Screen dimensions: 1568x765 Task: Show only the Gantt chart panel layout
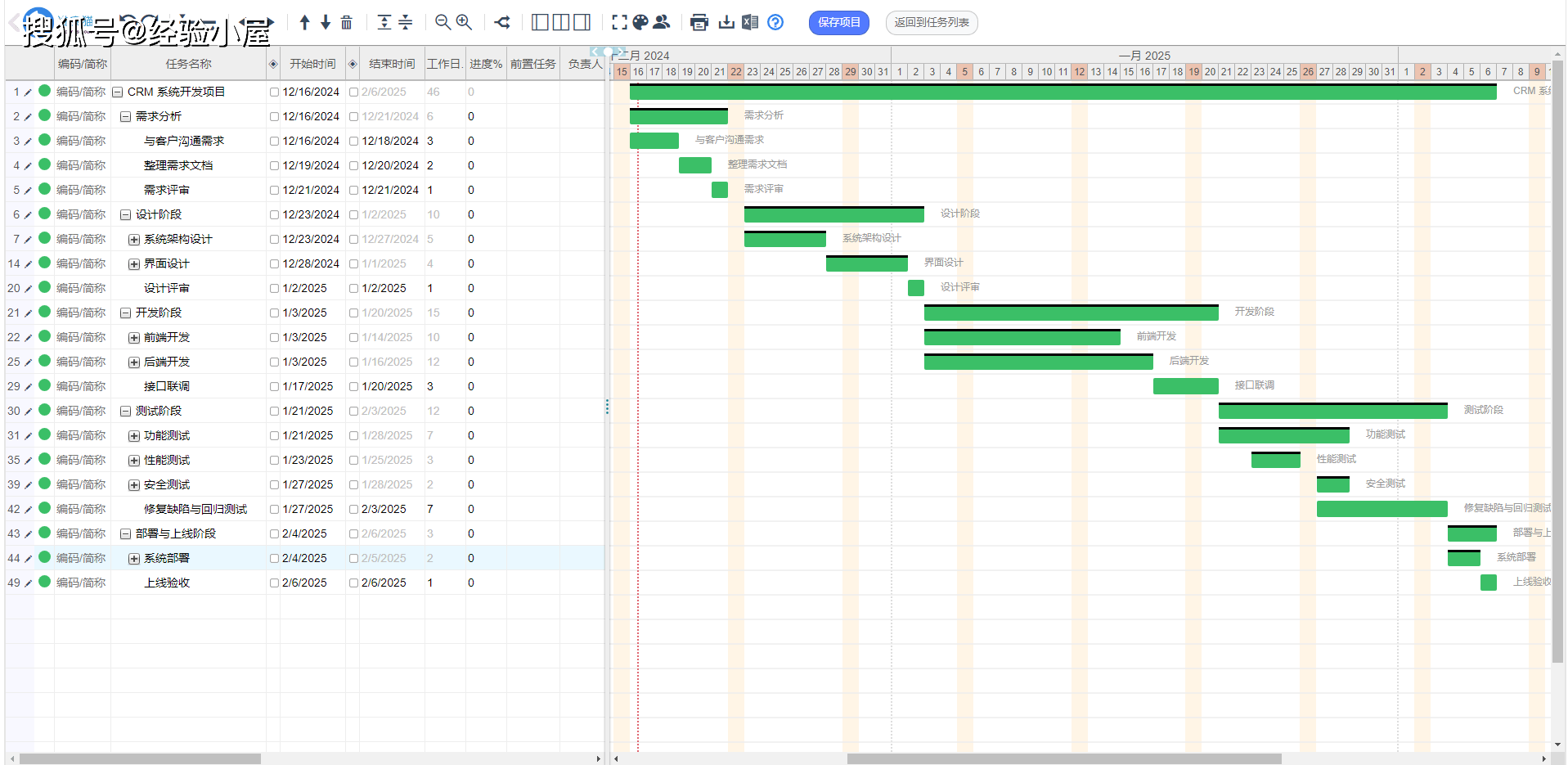(582, 22)
